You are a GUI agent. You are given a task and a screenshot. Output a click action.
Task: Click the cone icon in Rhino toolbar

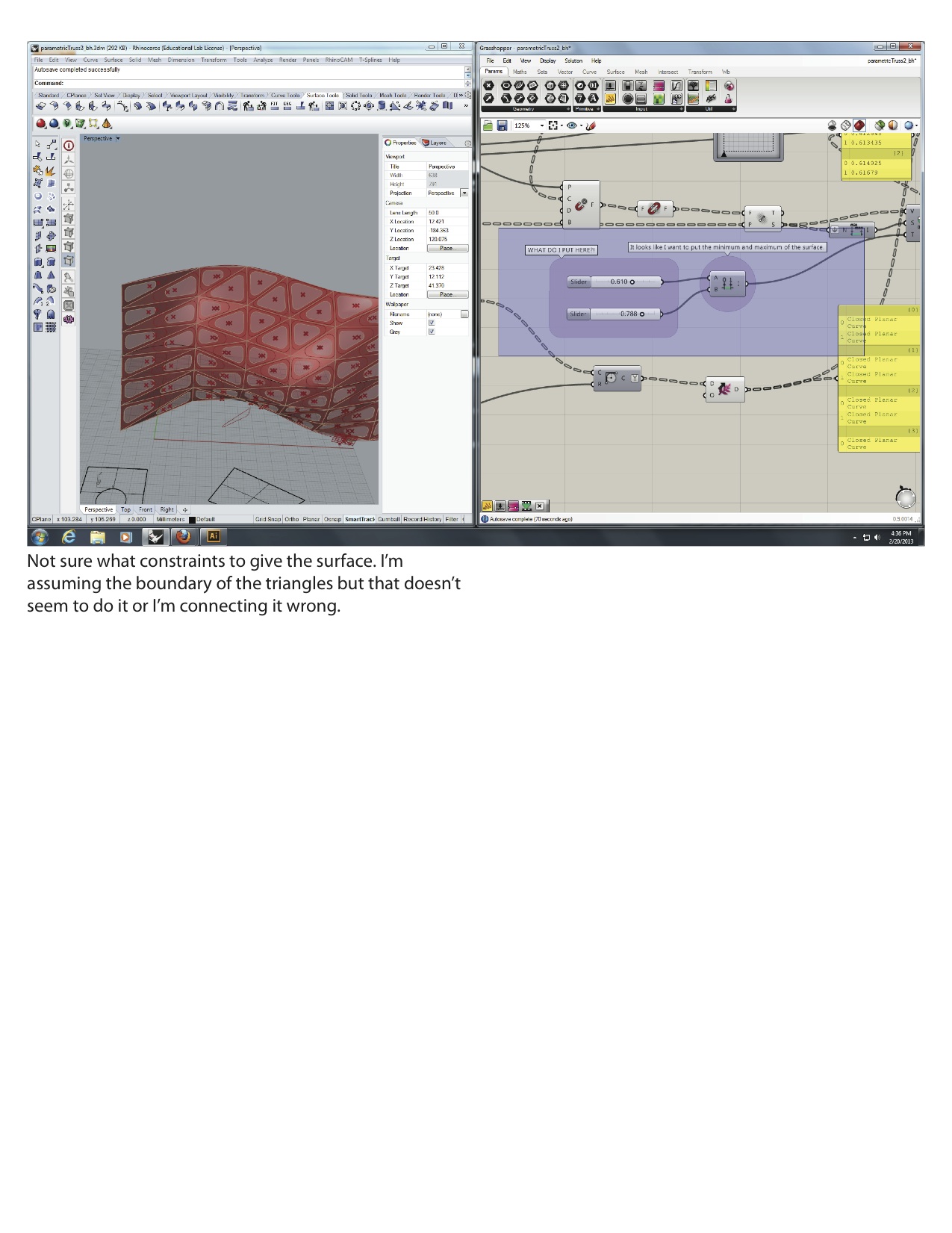point(107,124)
